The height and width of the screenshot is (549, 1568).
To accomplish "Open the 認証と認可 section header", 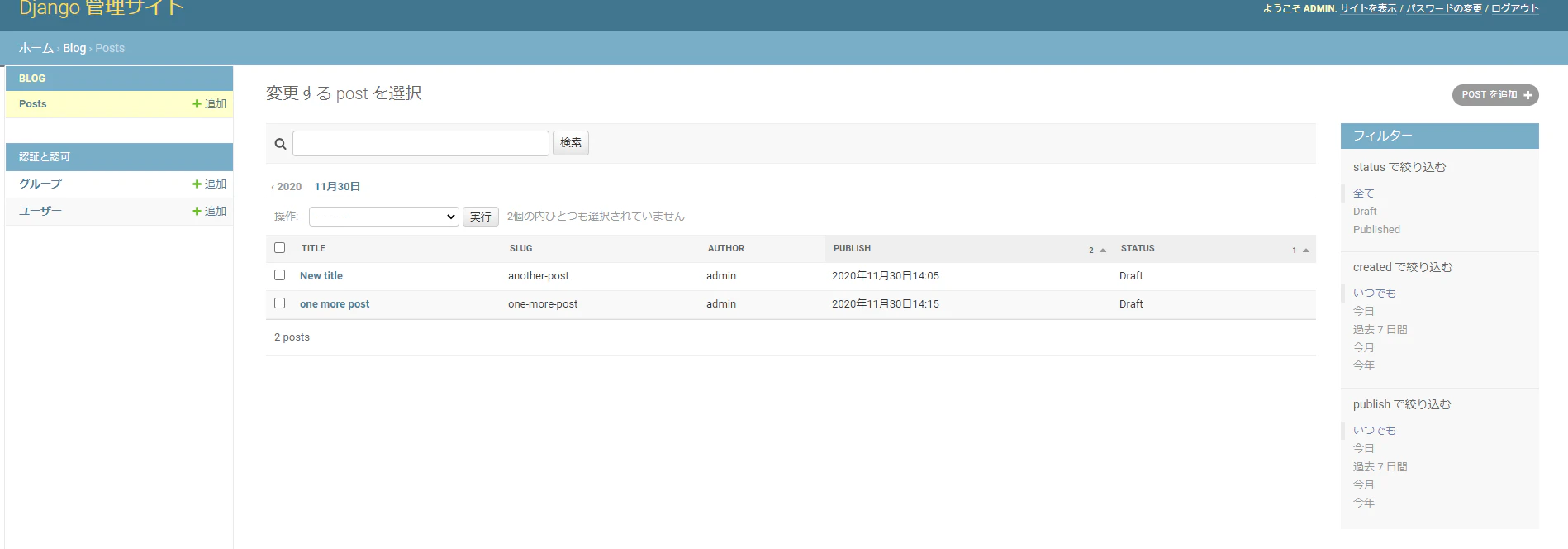I will click(45, 157).
